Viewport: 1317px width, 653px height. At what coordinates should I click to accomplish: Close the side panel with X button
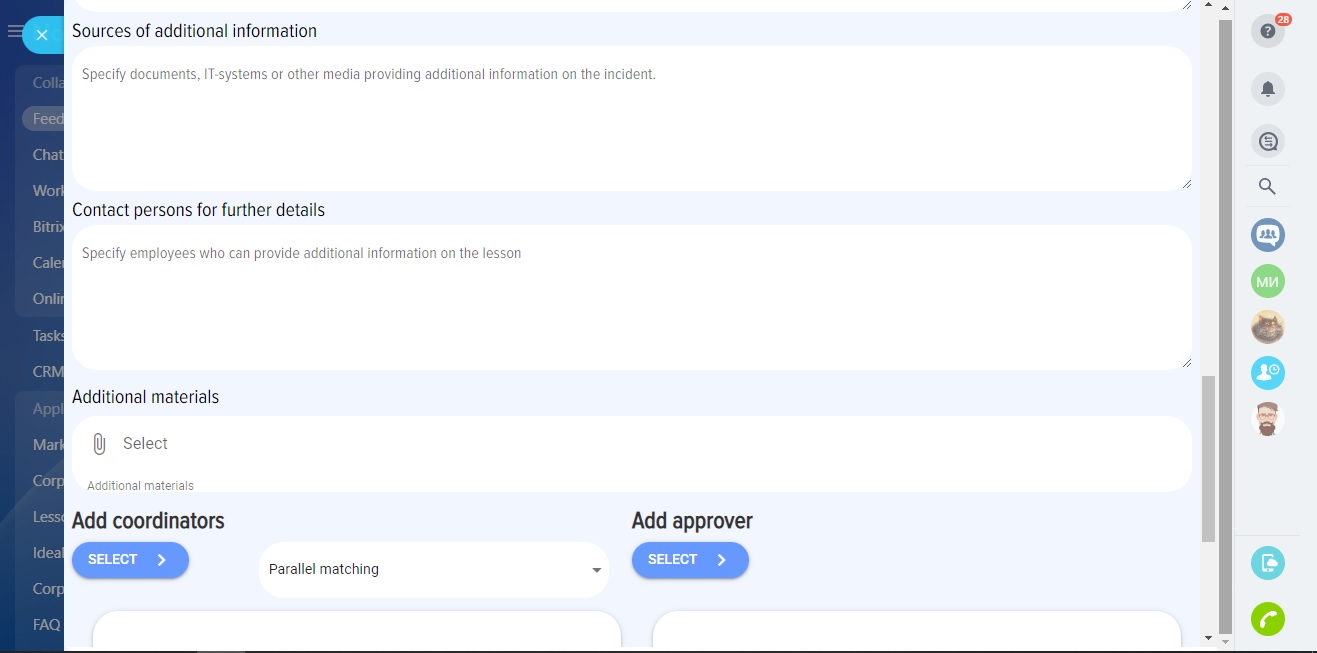(42, 35)
